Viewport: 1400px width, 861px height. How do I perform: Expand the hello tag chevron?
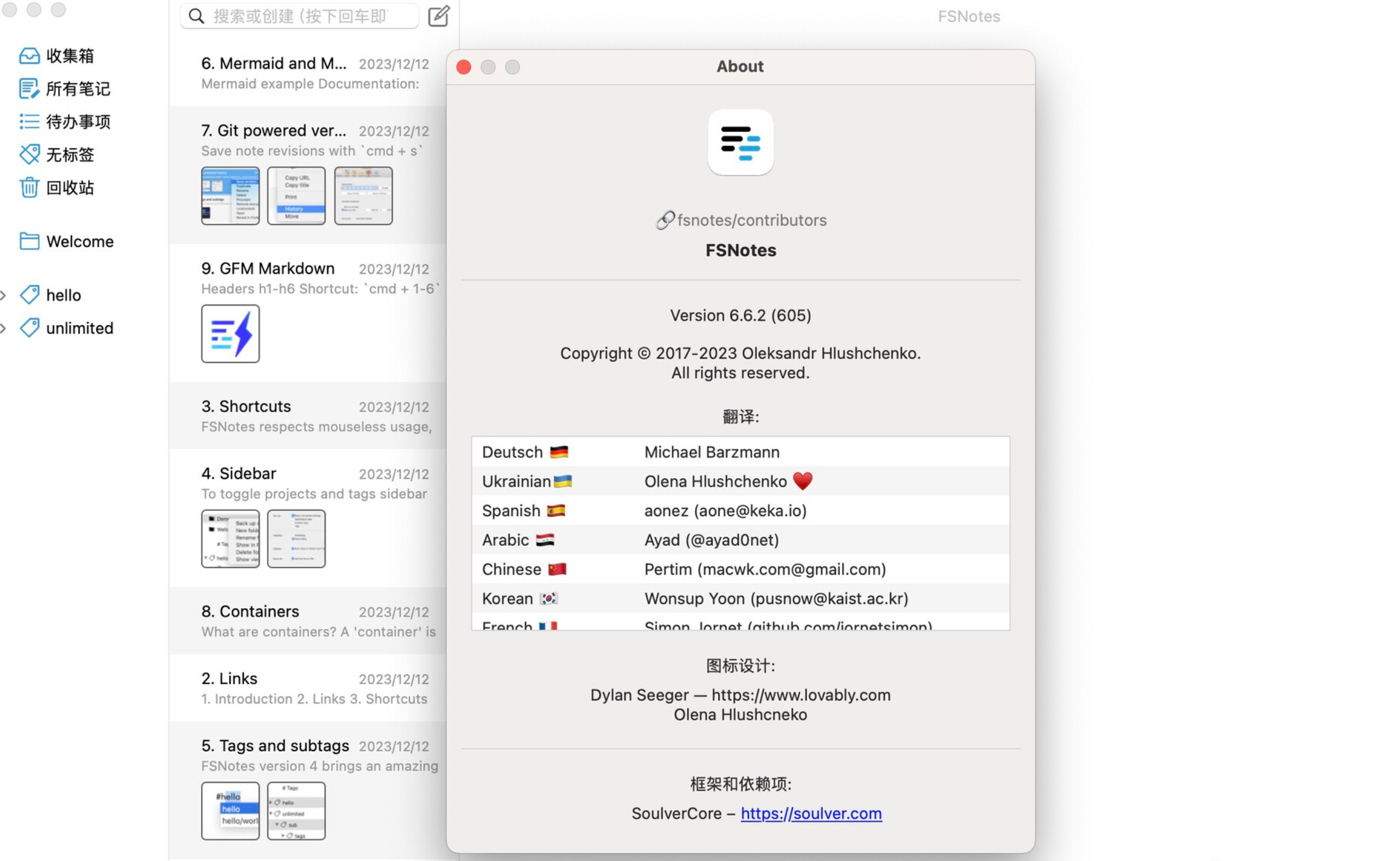(x=4, y=295)
